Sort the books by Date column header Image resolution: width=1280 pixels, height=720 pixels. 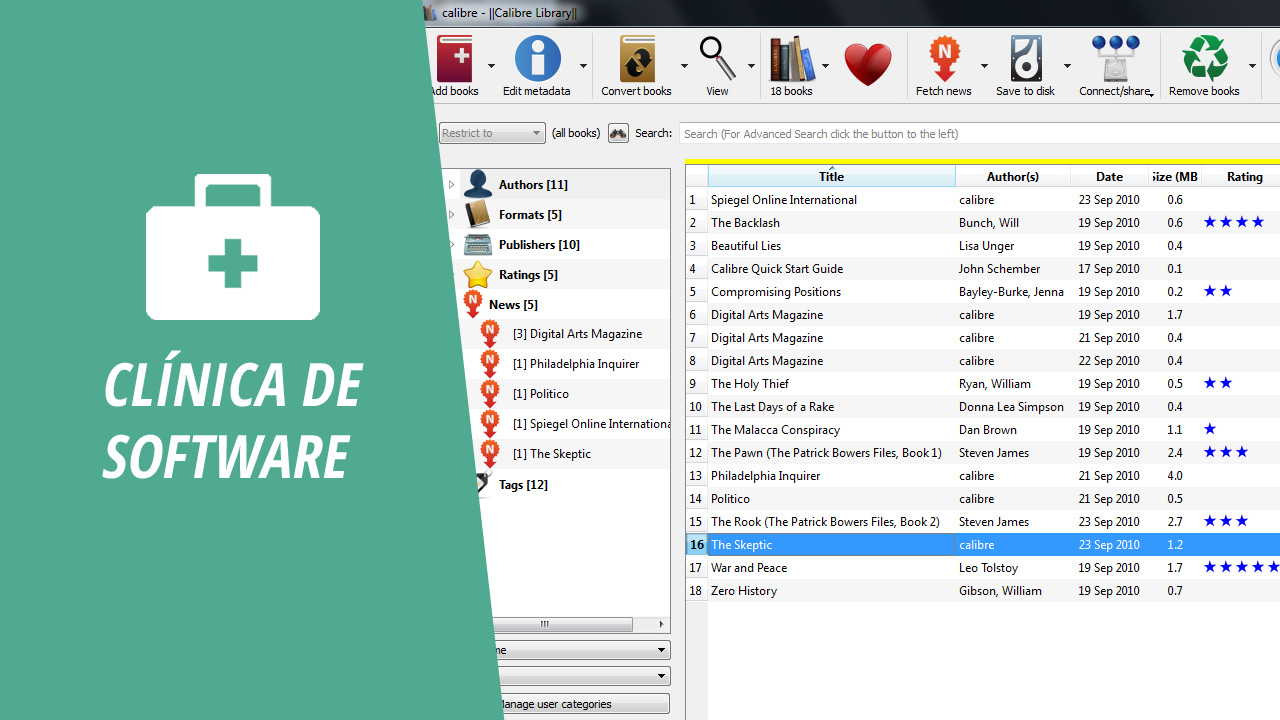tap(1108, 177)
